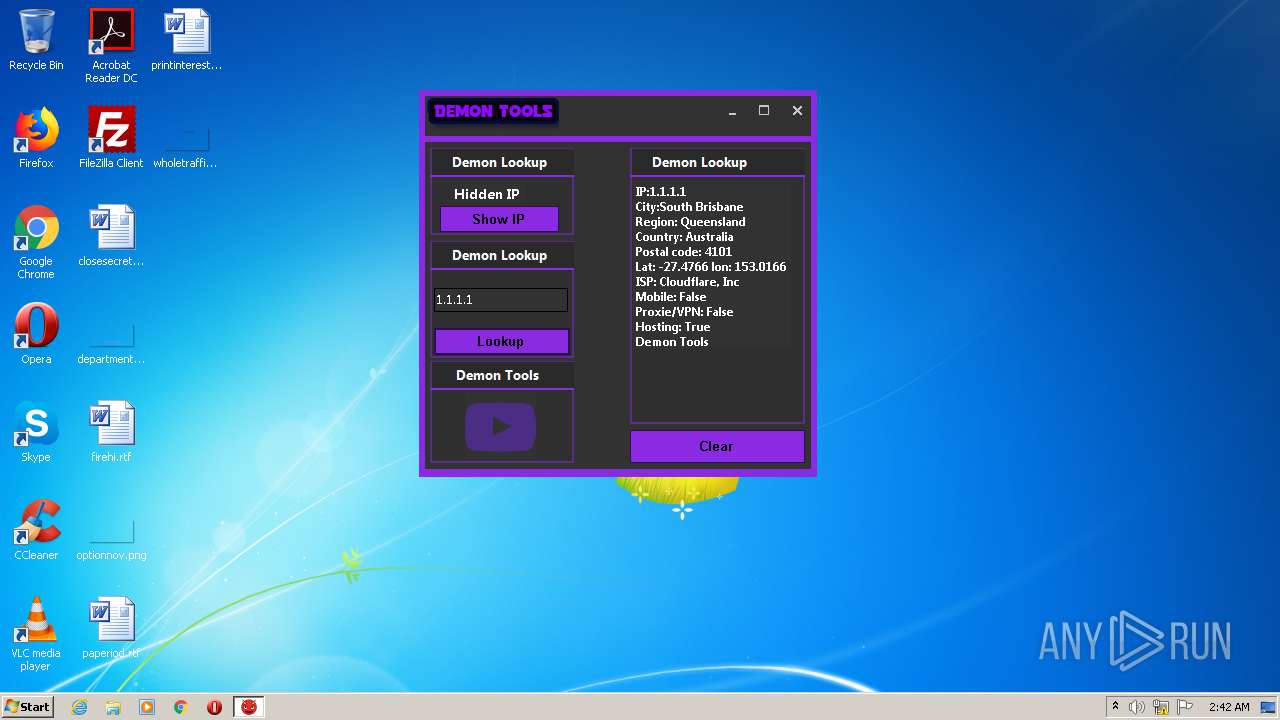
Task: Open the Windows Start menu
Action: click(x=27, y=707)
